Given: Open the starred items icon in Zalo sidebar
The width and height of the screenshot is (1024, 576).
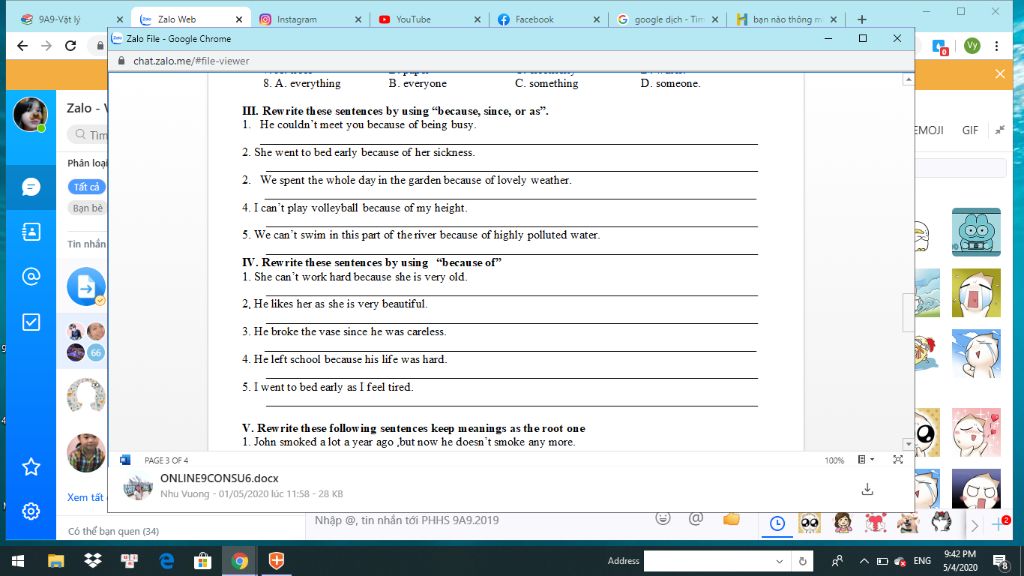Looking at the screenshot, I should pos(31,467).
